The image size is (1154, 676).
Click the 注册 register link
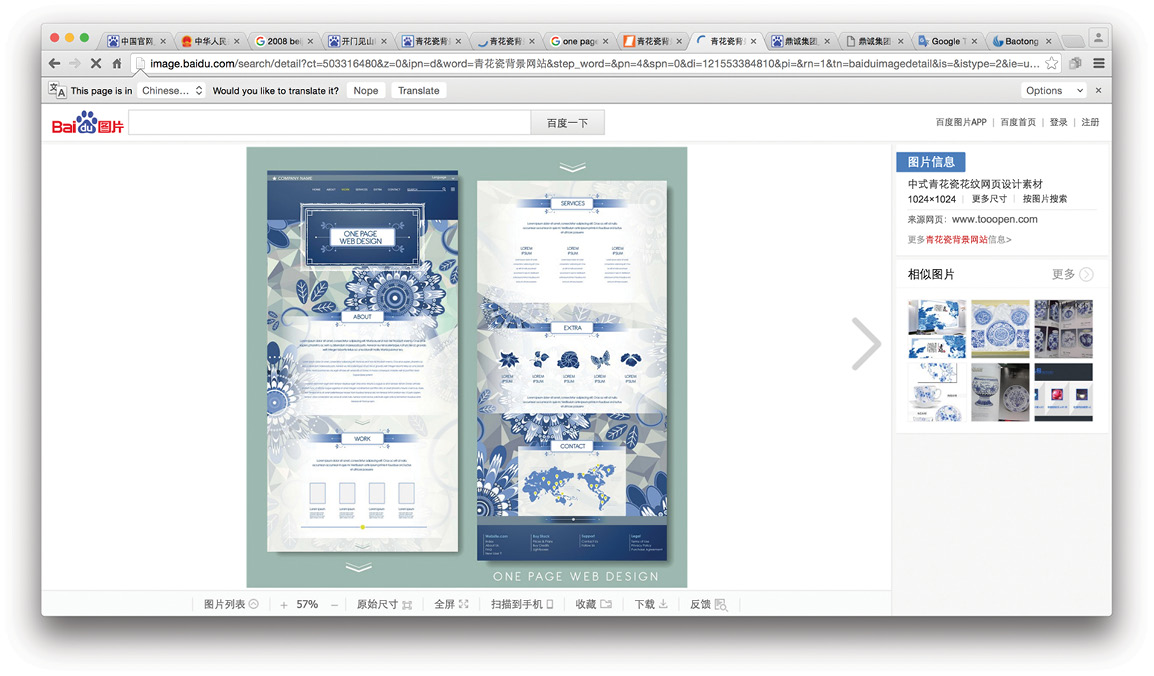click(x=1090, y=122)
